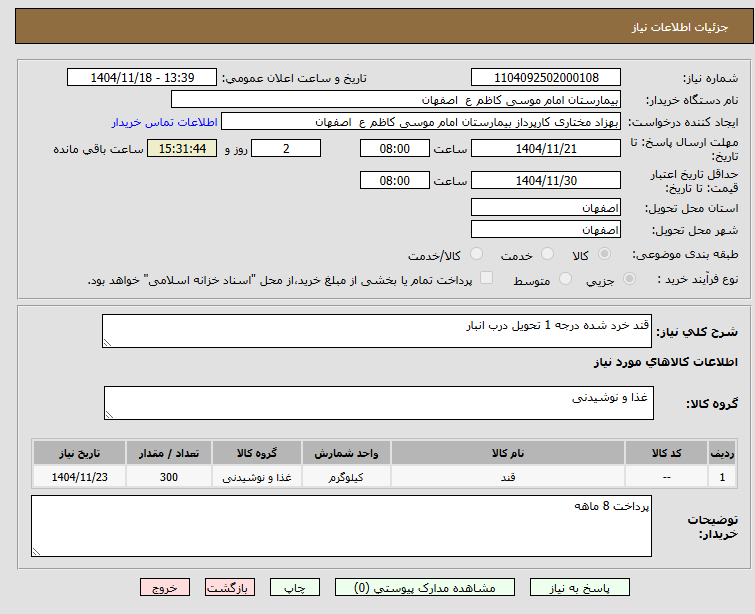Viewport: 755px width, 614px height.
Task: Click row number 1 cell
Action: pos(722,477)
